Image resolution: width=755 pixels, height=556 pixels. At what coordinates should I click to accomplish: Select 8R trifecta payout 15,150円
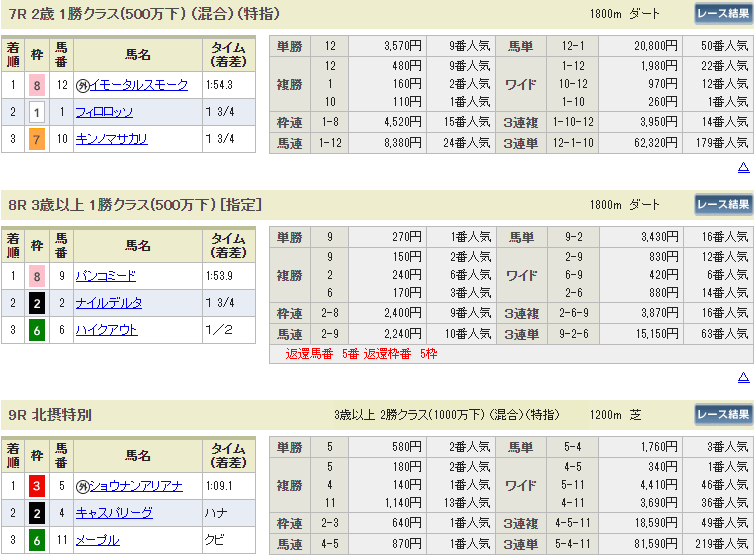(x=657, y=334)
